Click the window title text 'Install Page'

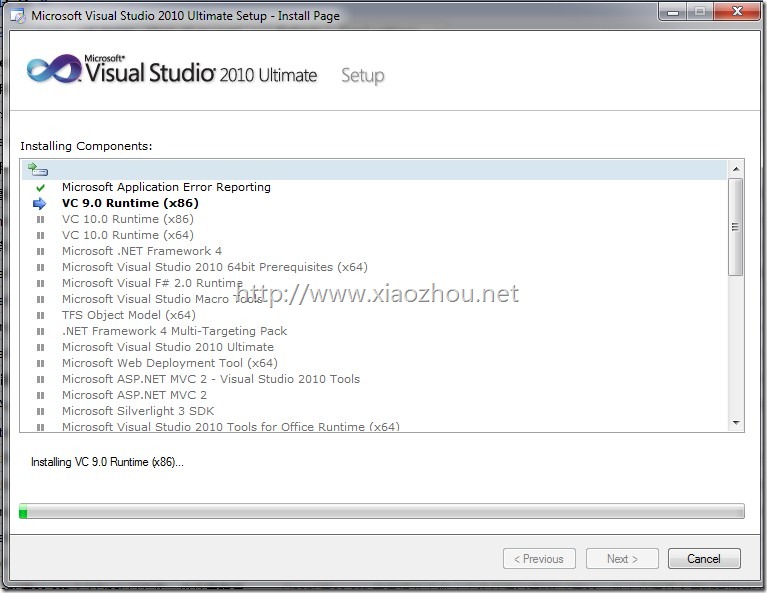pyautogui.click(x=309, y=16)
